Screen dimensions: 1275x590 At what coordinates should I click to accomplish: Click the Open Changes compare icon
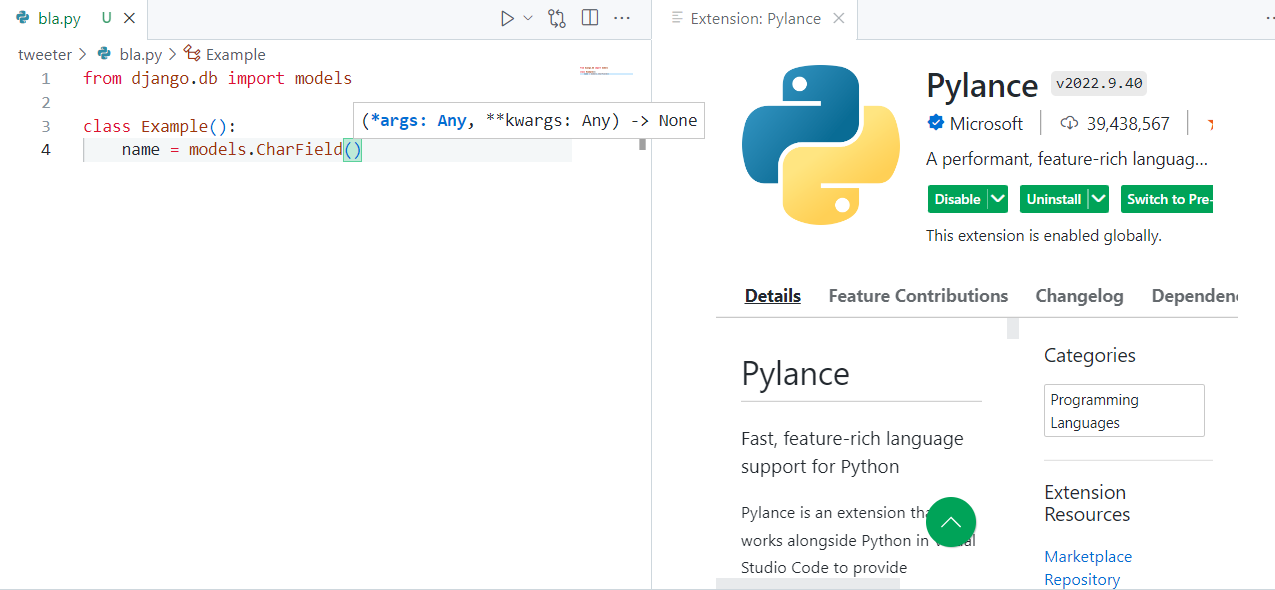[x=556, y=17]
